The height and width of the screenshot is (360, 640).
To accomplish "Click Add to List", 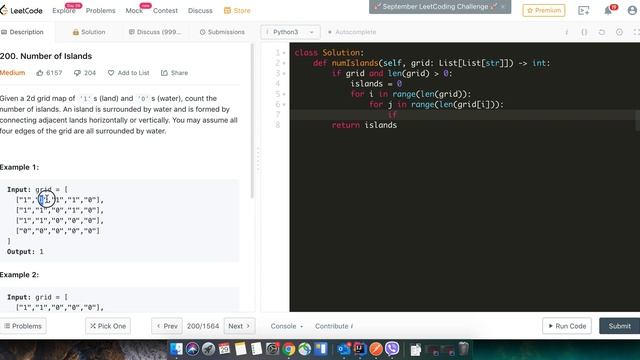I will (129, 73).
